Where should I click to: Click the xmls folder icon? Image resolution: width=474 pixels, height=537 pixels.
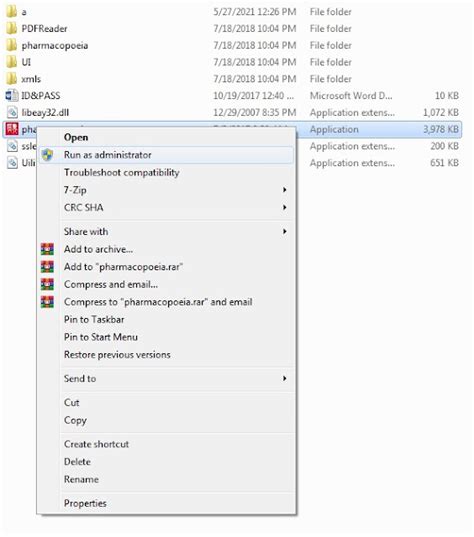coord(11,78)
